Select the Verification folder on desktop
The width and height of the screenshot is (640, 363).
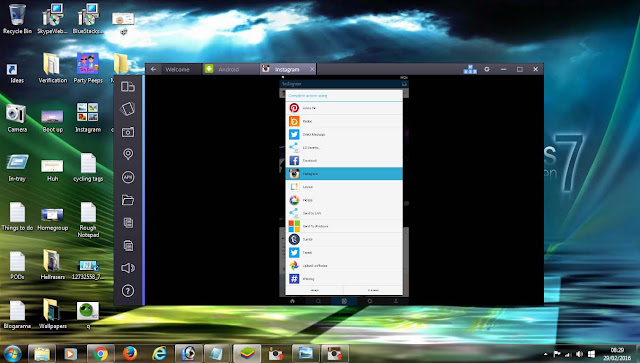52,68
